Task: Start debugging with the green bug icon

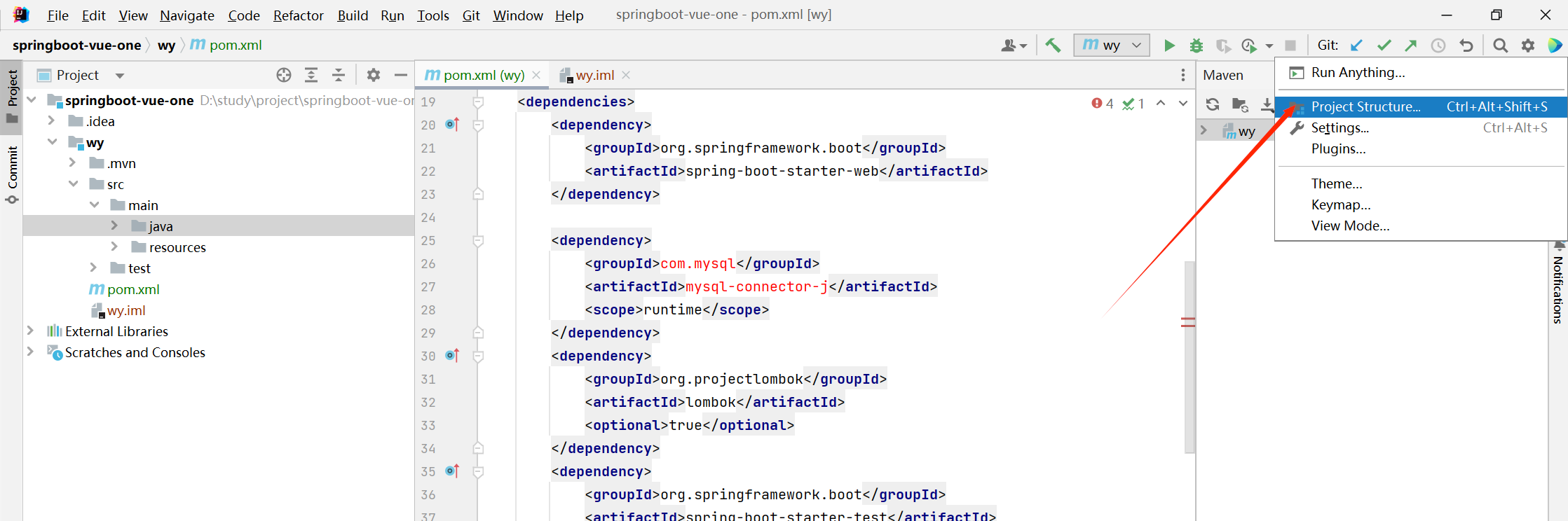Action: click(1197, 46)
